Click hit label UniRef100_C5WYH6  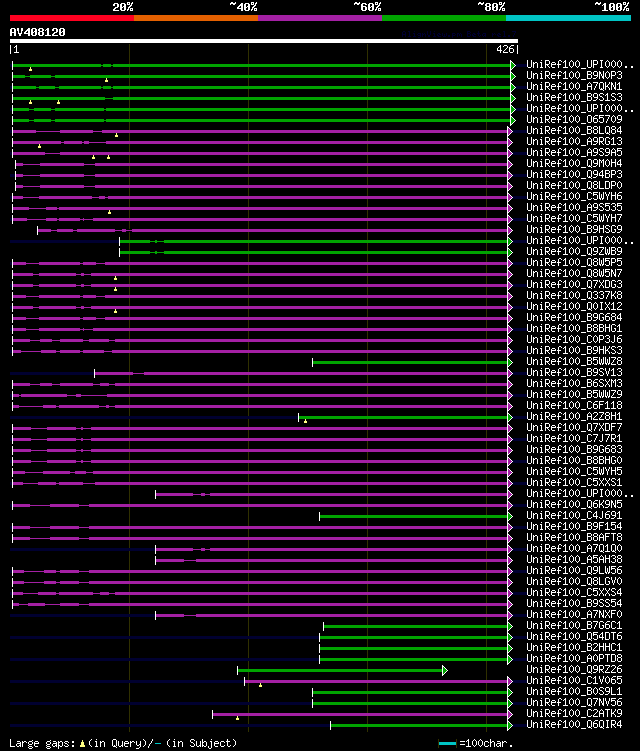coord(574,197)
